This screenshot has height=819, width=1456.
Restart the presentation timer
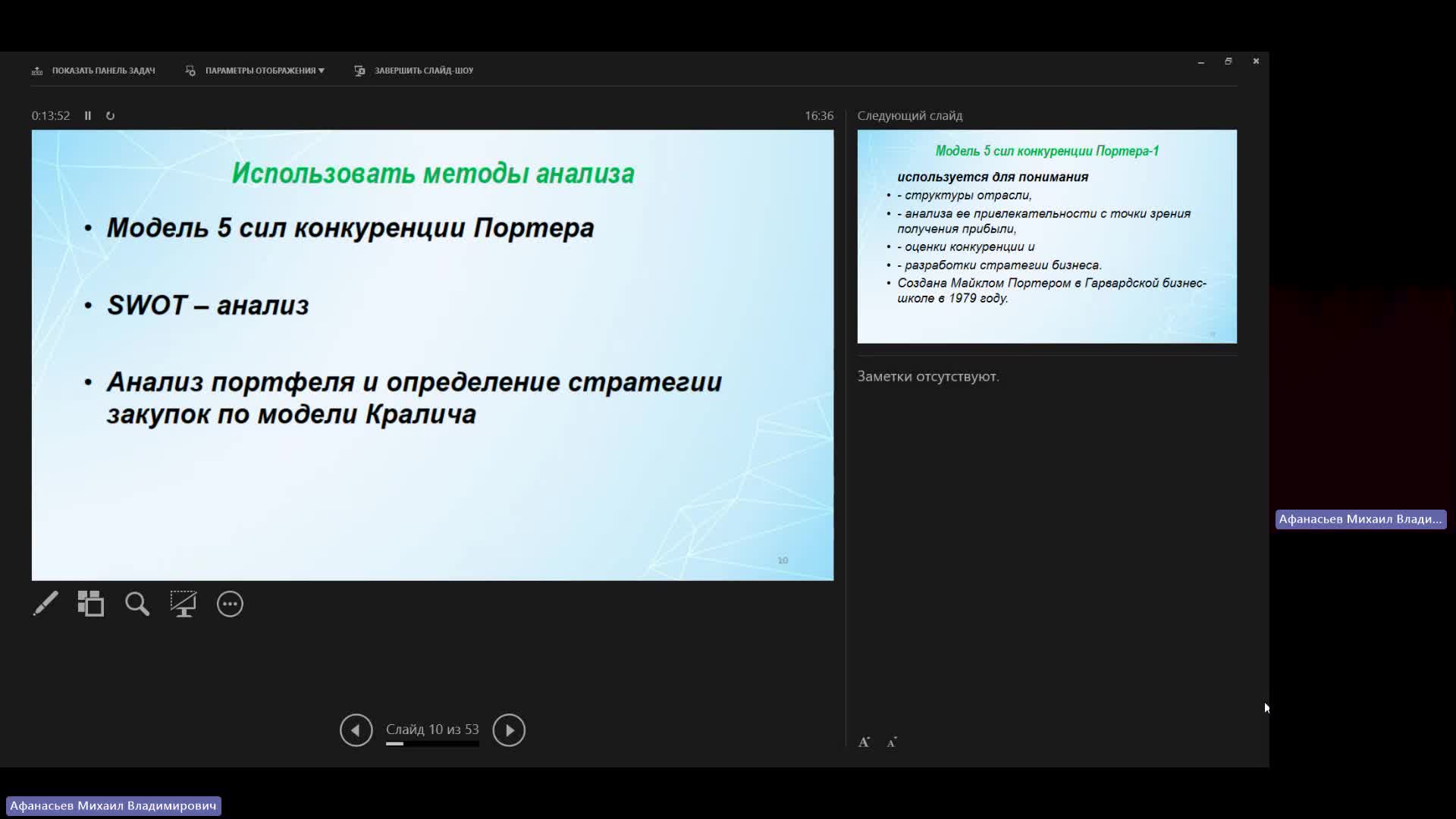(110, 116)
